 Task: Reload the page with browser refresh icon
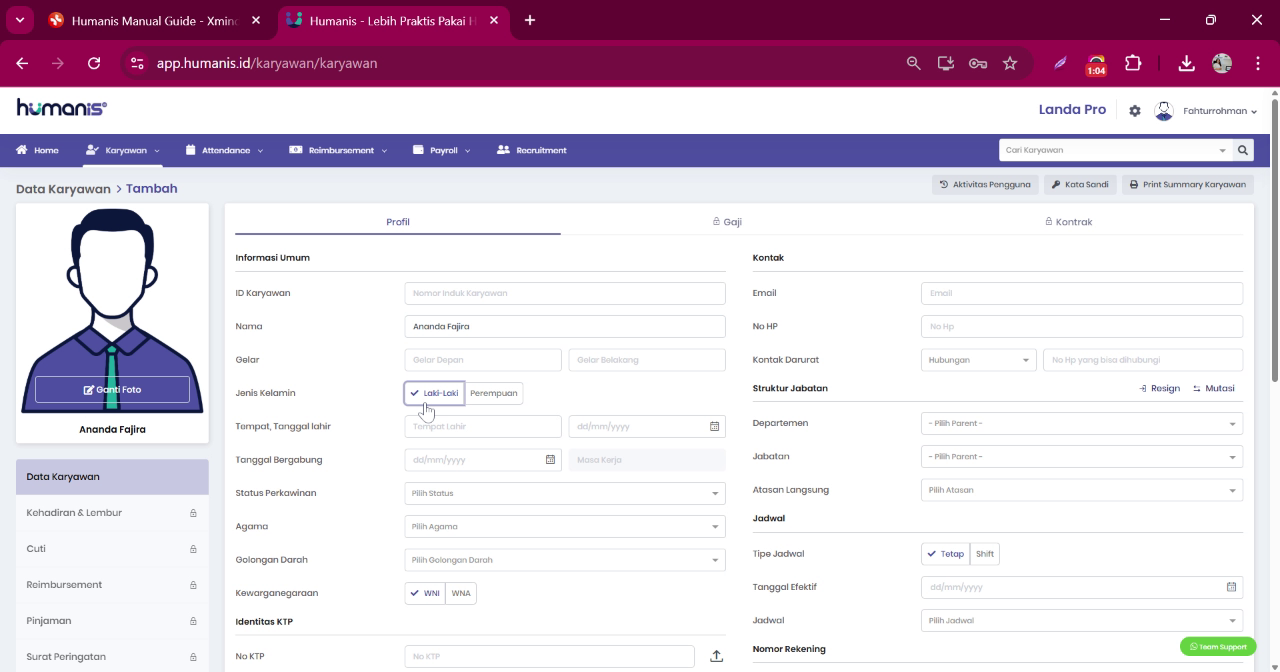point(94,63)
